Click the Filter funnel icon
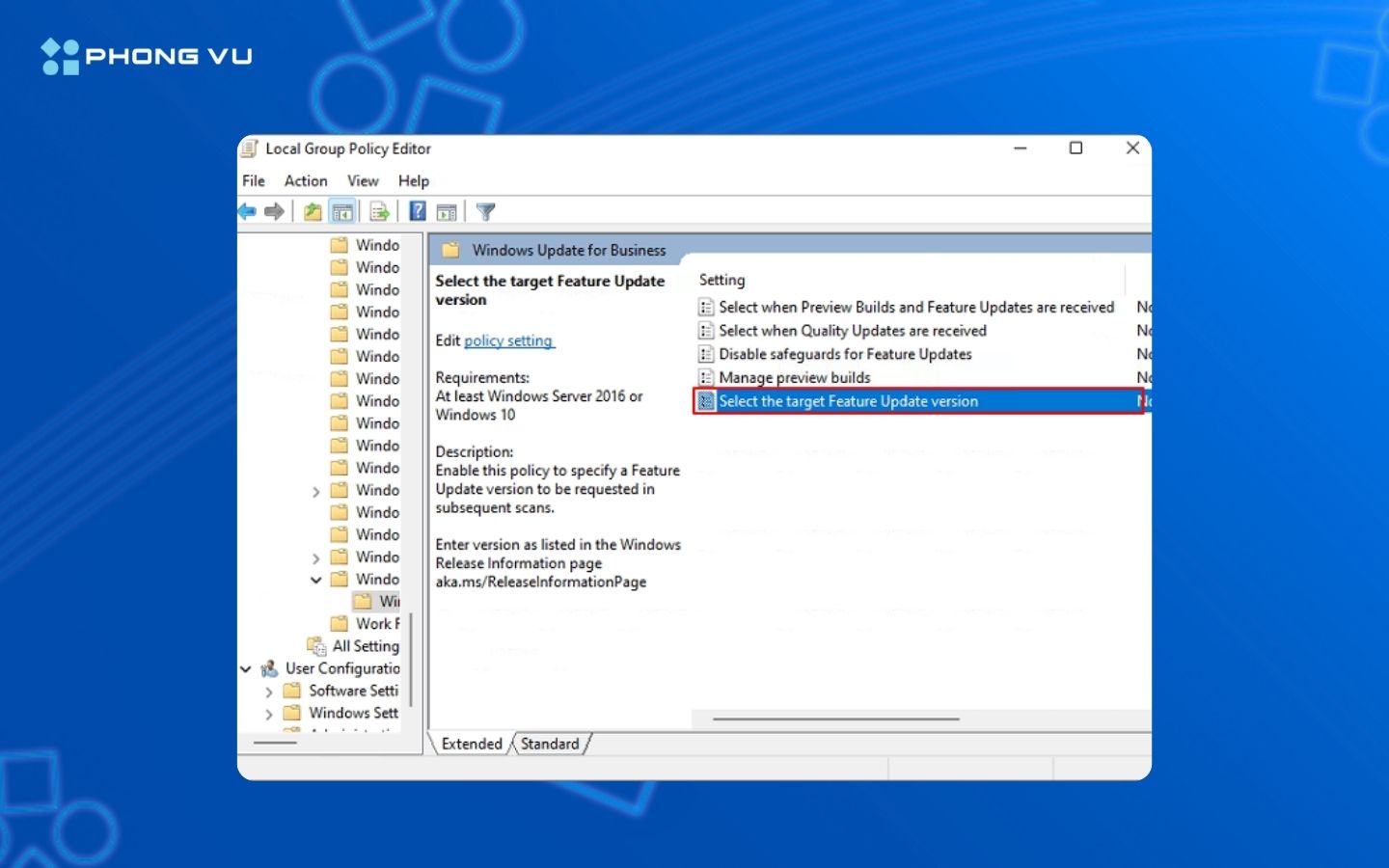The image size is (1389, 868). click(486, 211)
